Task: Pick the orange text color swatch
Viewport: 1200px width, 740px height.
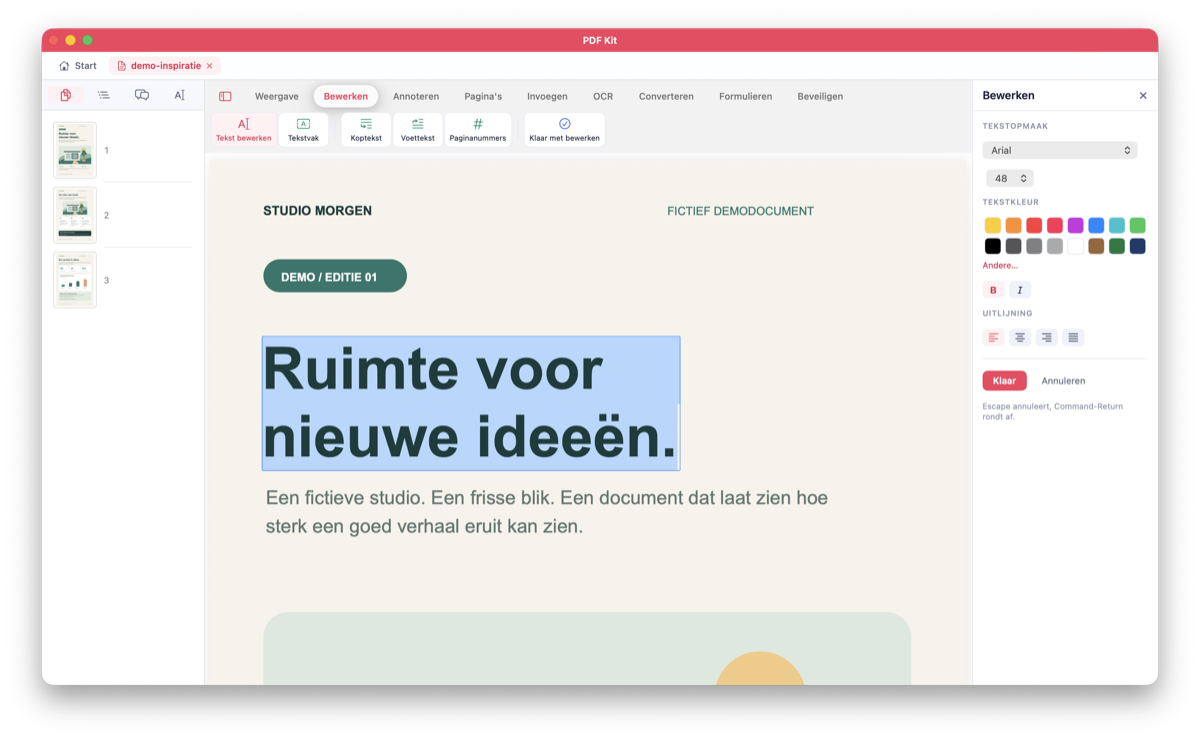Action: point(1014,225)
